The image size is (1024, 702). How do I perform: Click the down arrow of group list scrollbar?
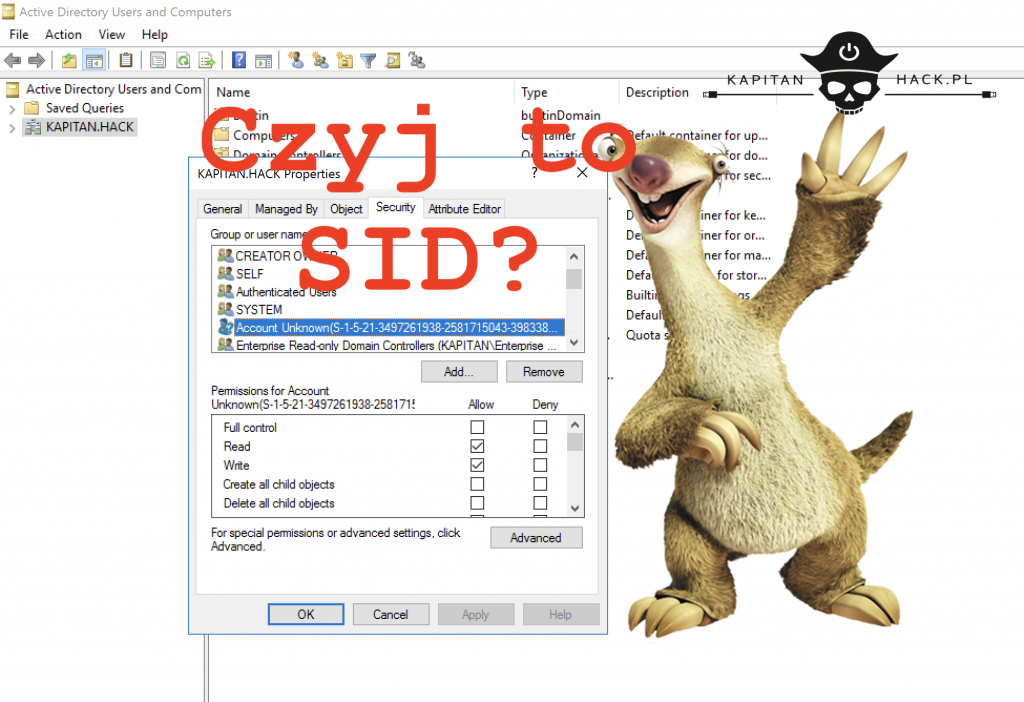click(x=574, y=343)
